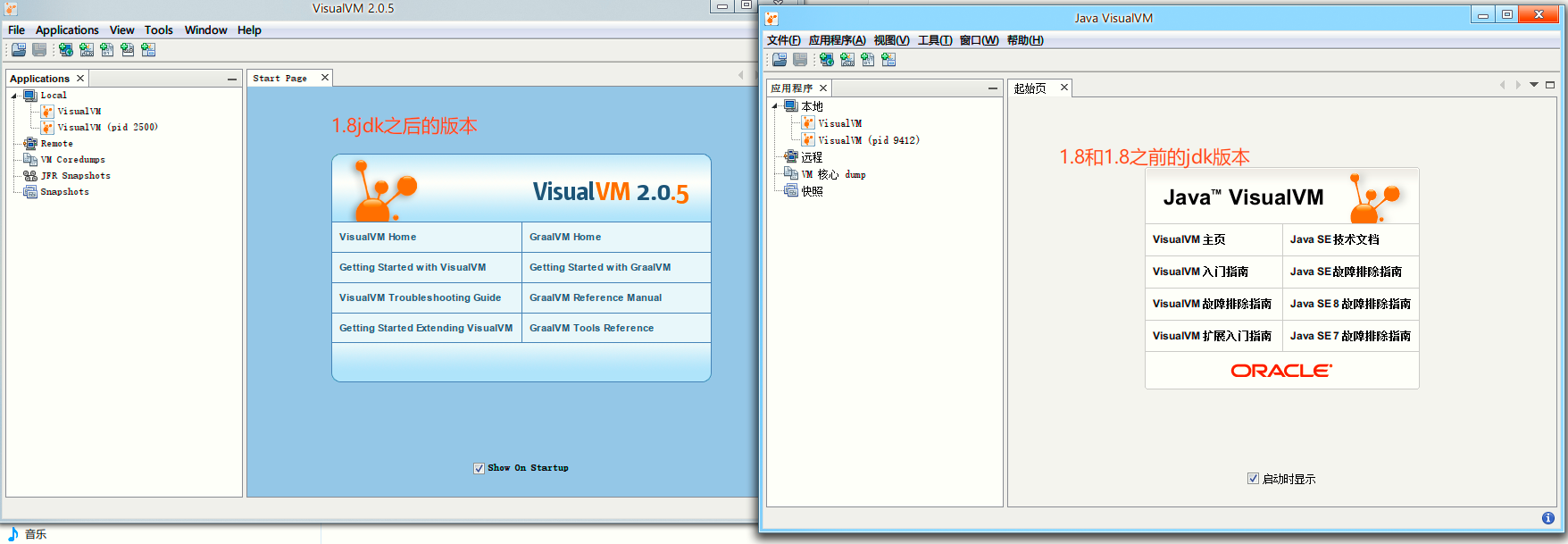Open the 文件(F) menu in Java VisualVM
The image size is (1568, 544).
coord(784,40)
